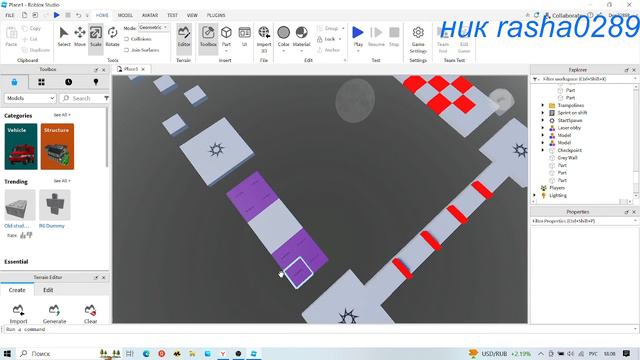Click the Toolbox Search field
Viewport: 640px width, 360px height.
pyautogui.click(x=82, y=98)
